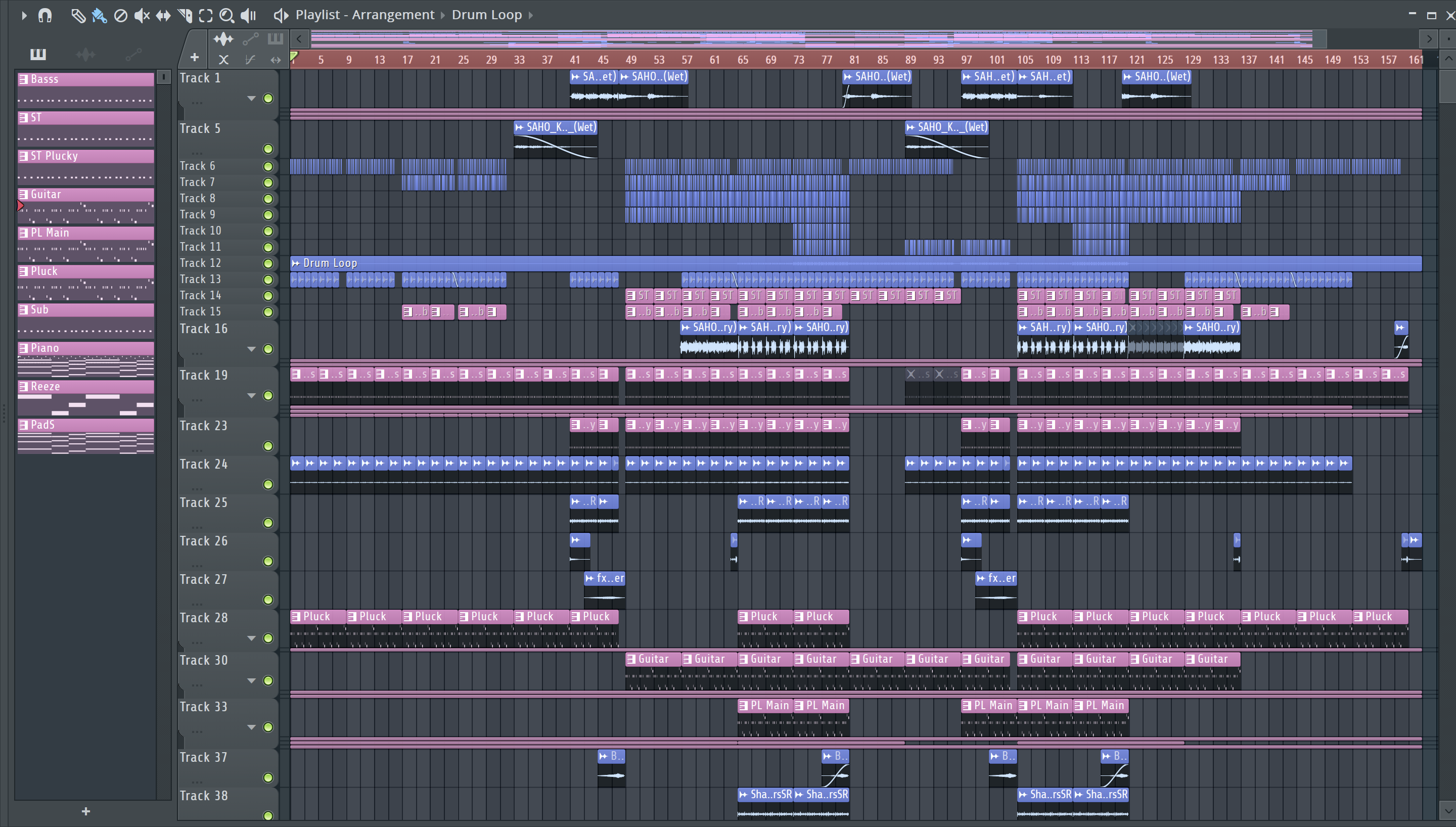
Task: Select the Playback speaker tool
Action: pos(248,15)
